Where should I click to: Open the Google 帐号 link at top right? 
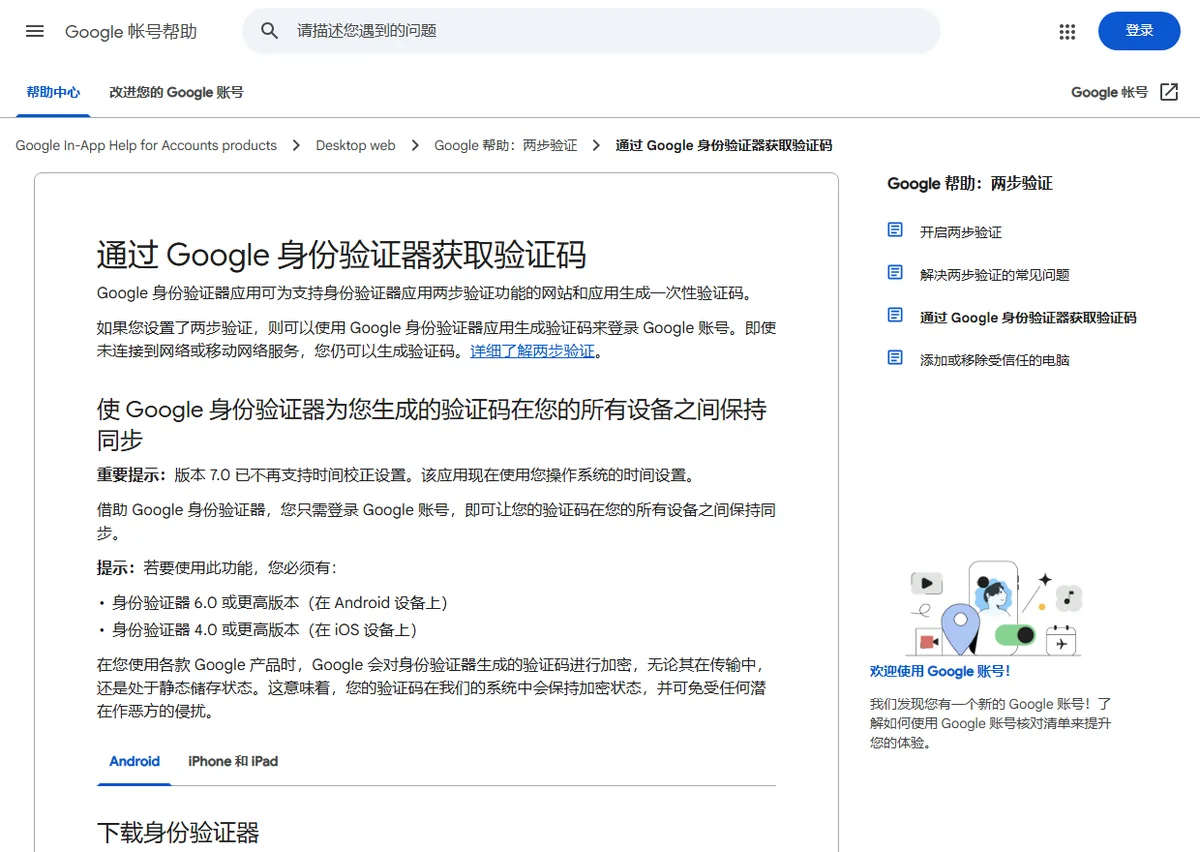(1109, 92)
